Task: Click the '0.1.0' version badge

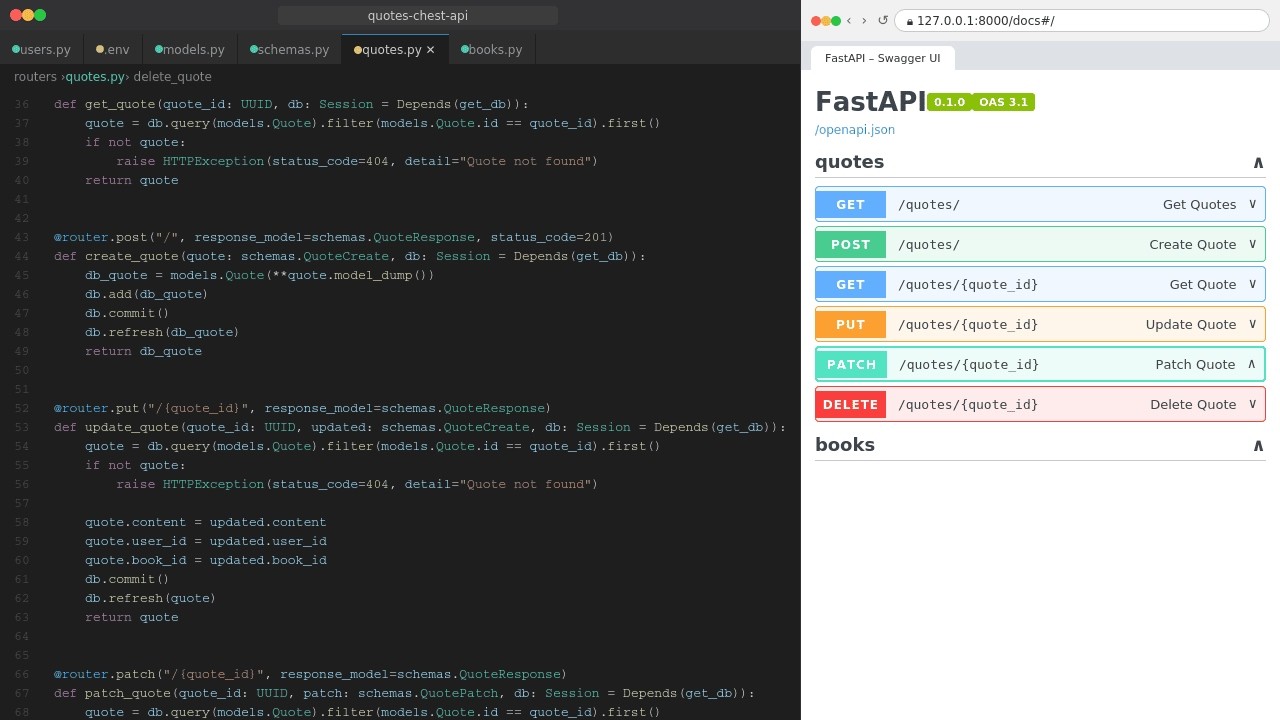Action: (949, 102)
